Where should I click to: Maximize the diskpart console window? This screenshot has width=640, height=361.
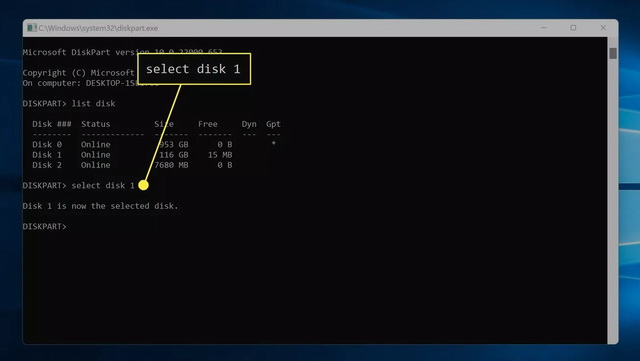[x=573, y=28]
